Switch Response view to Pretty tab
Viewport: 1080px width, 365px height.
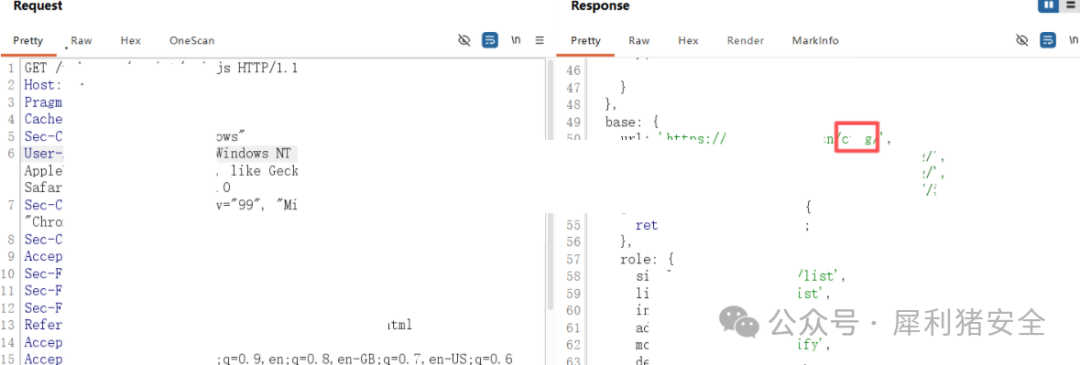coord(585,41)
